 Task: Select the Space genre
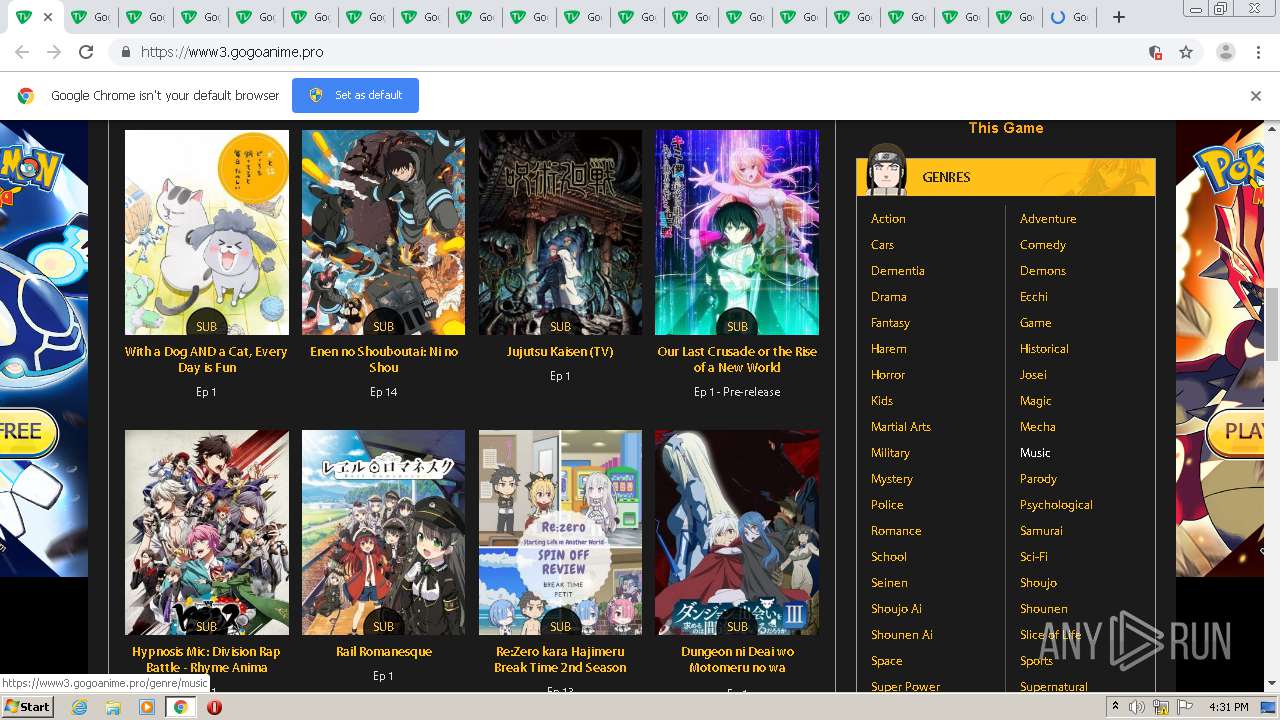(x=887, y=661)
